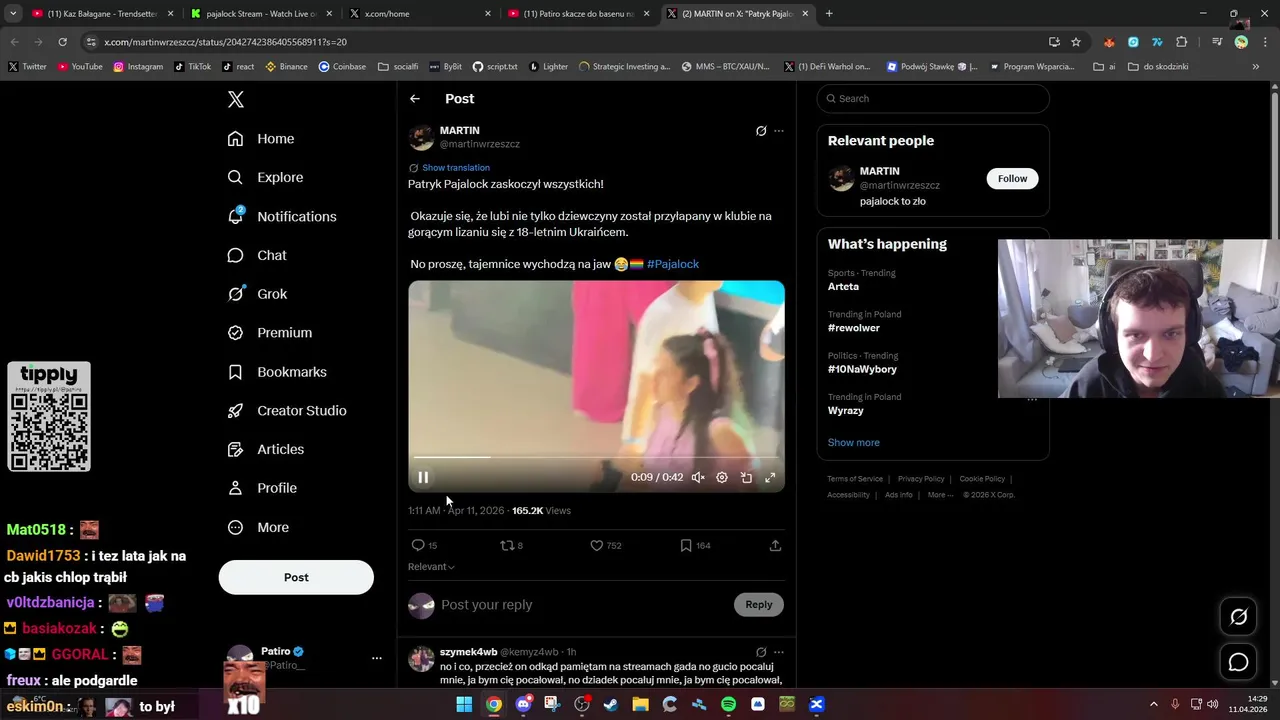Open Spotify from the taskbar
Viewport: 1280px width, 720px height.
[729, 704]
